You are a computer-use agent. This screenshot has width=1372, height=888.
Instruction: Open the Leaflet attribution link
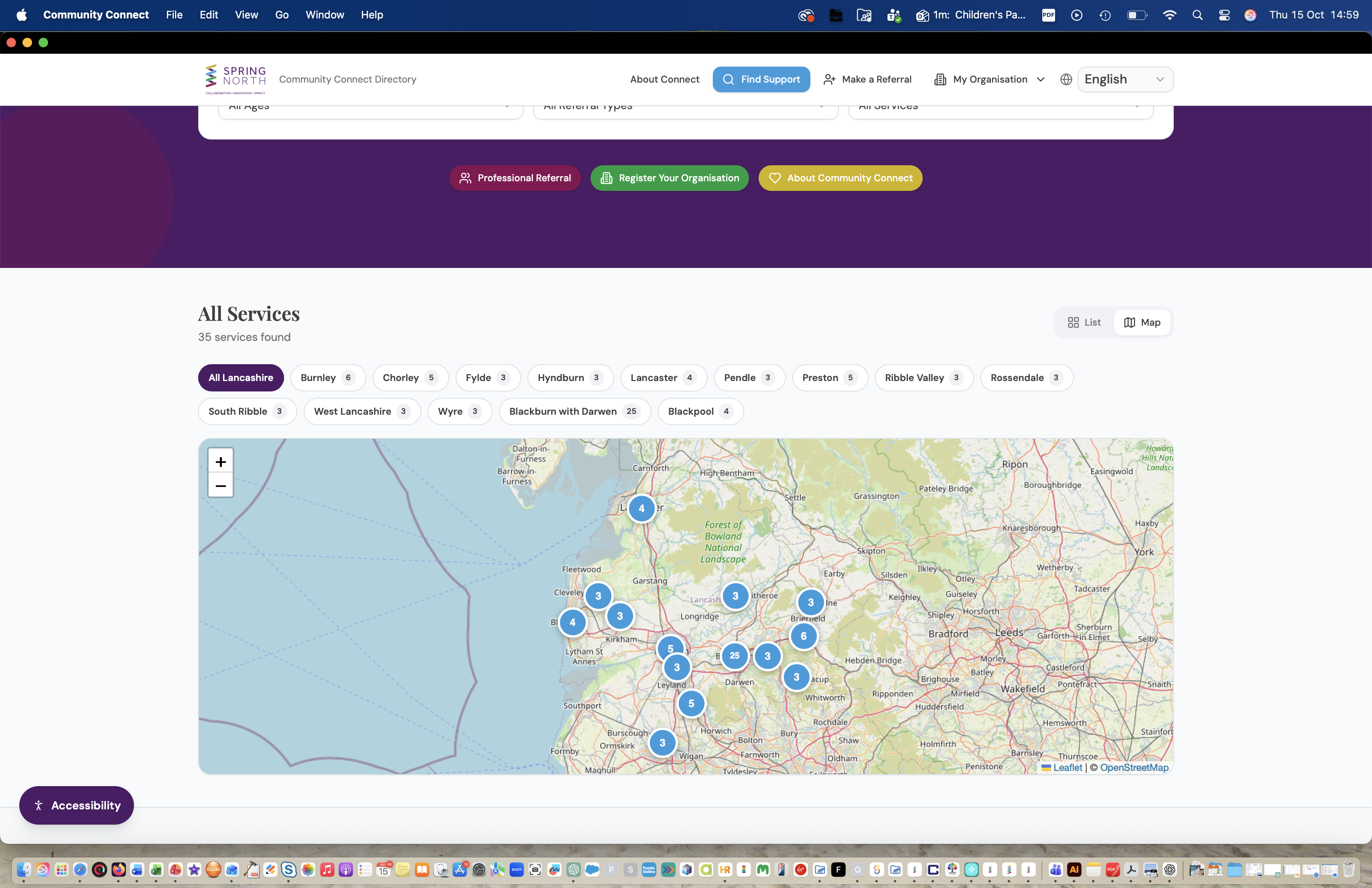pyautogui.click(x=1061, y=768)
